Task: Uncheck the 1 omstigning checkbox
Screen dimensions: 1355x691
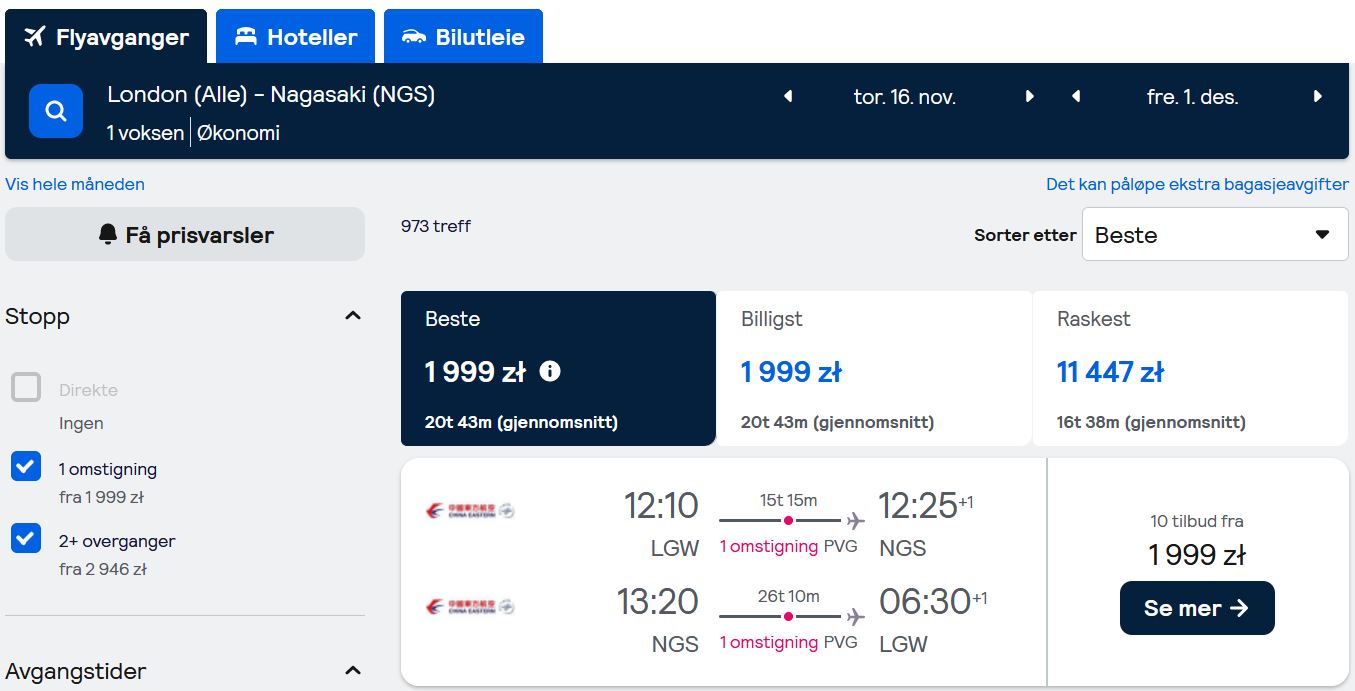Action: click(x=26, y=466)
